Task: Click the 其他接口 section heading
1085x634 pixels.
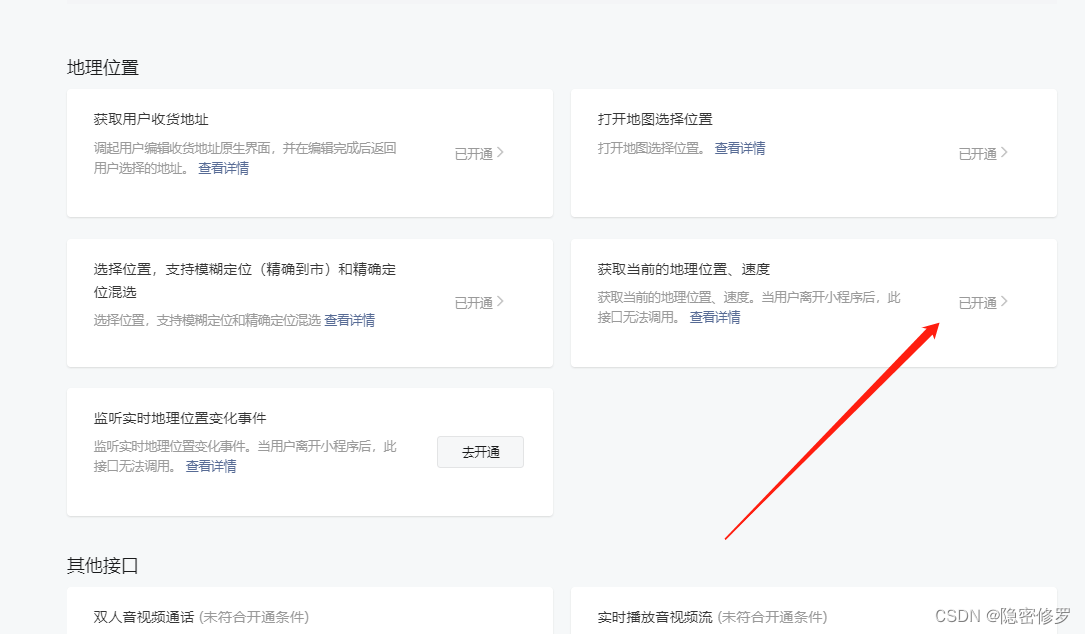Action: [x=102, y=565]
